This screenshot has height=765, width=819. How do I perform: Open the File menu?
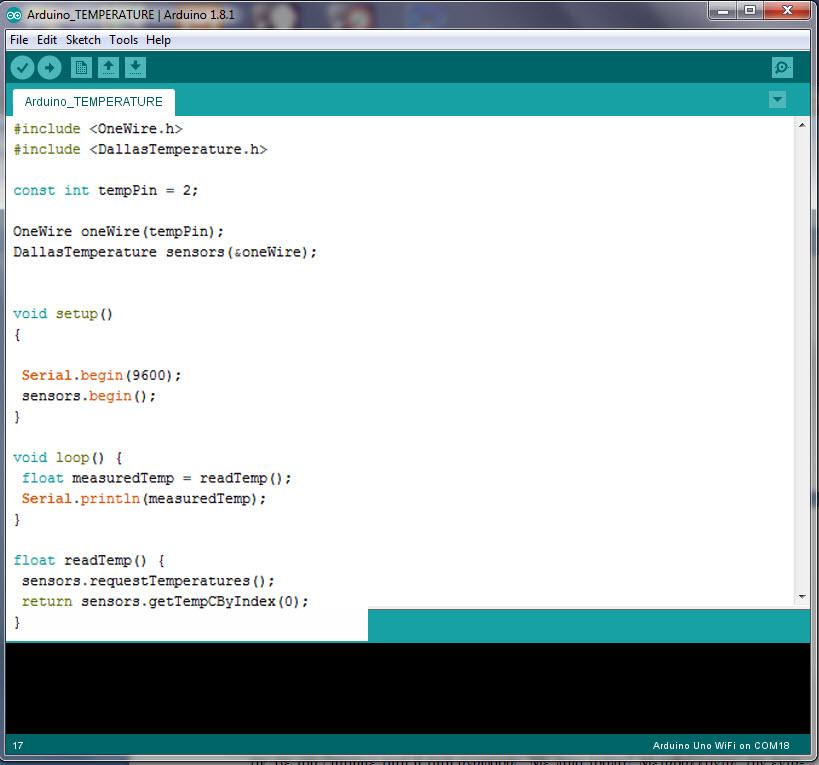pyautogui.click(x=19, y=40)
